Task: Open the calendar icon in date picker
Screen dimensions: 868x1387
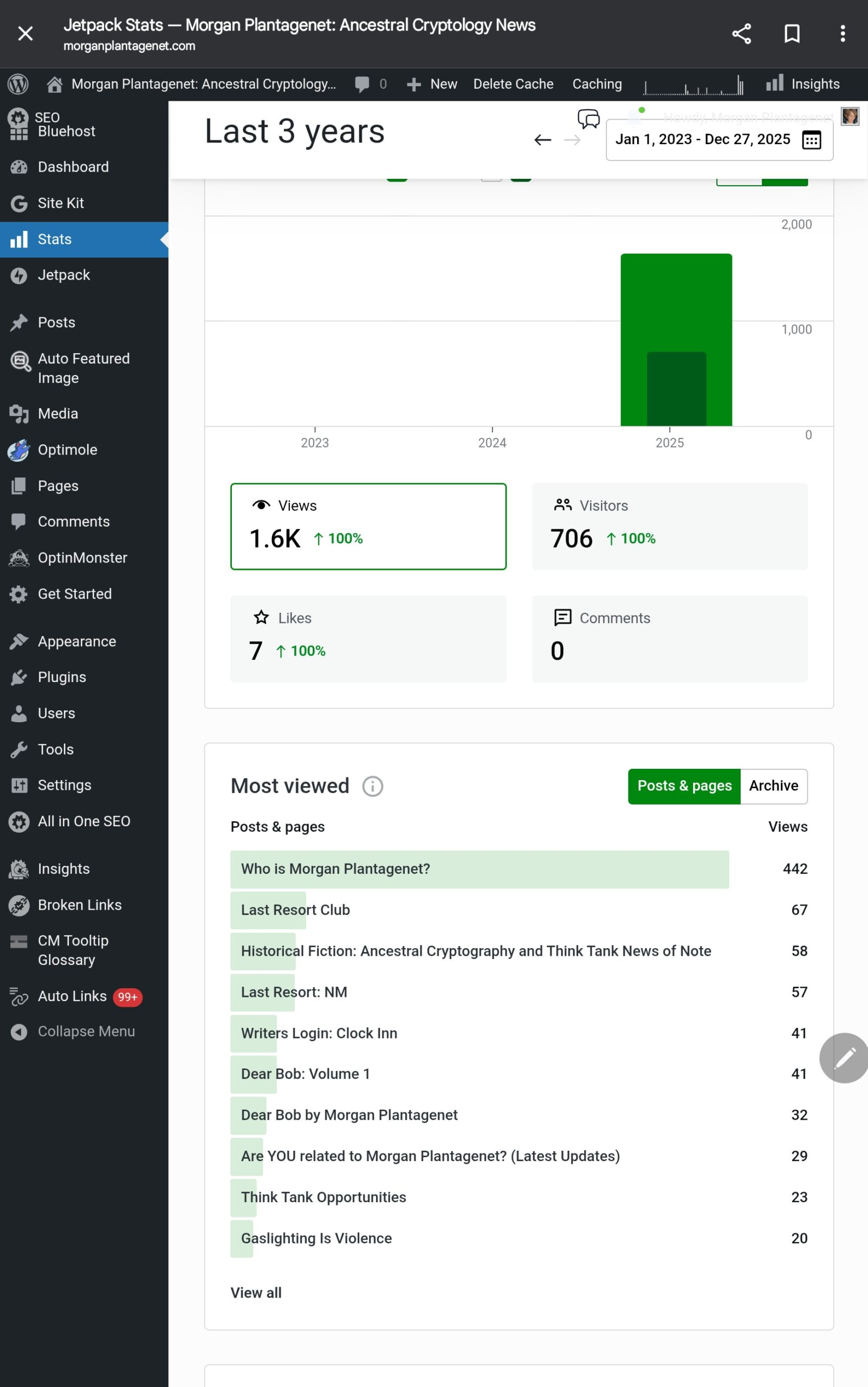Action: point(811,139)
